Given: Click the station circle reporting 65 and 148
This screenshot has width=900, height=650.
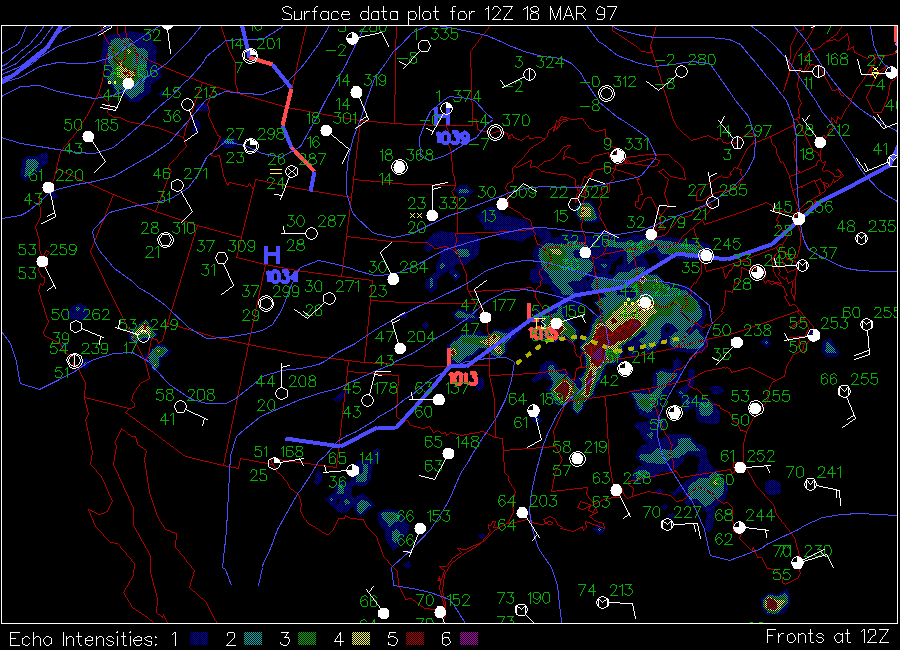Looking at the screenshot, I should point(448,454).
